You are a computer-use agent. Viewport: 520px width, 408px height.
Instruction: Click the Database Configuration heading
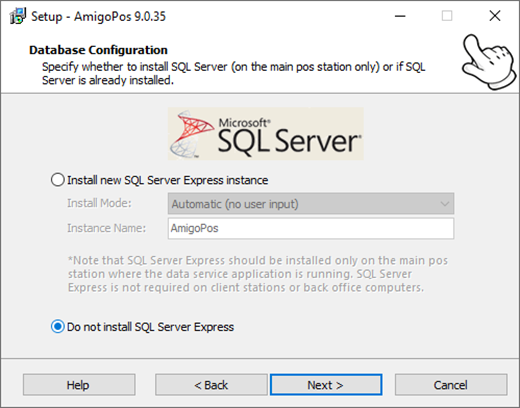pyautogui.click(x=98, y=50)
